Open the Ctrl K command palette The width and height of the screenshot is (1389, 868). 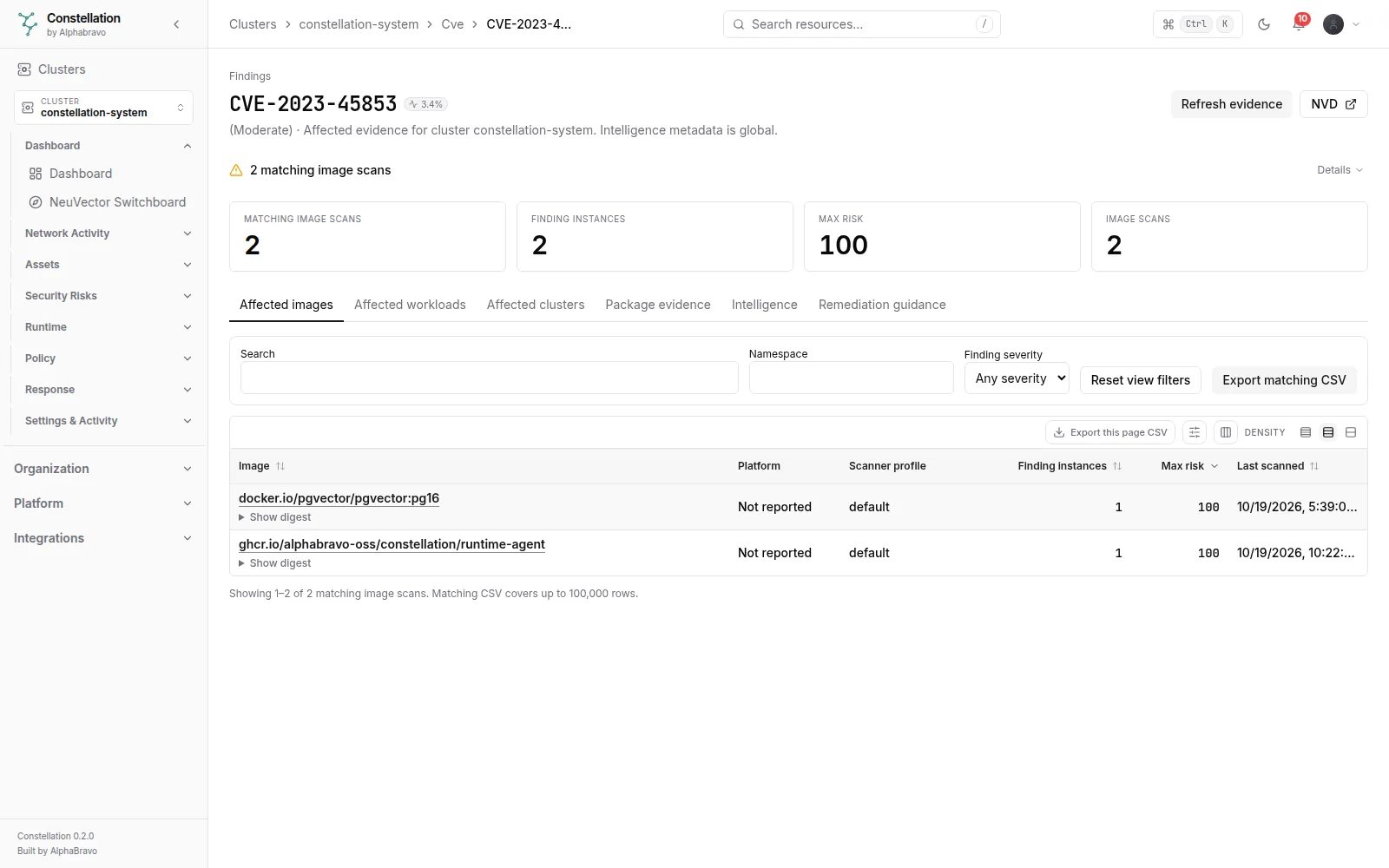pyautogui.click(x=1197, y=24)
